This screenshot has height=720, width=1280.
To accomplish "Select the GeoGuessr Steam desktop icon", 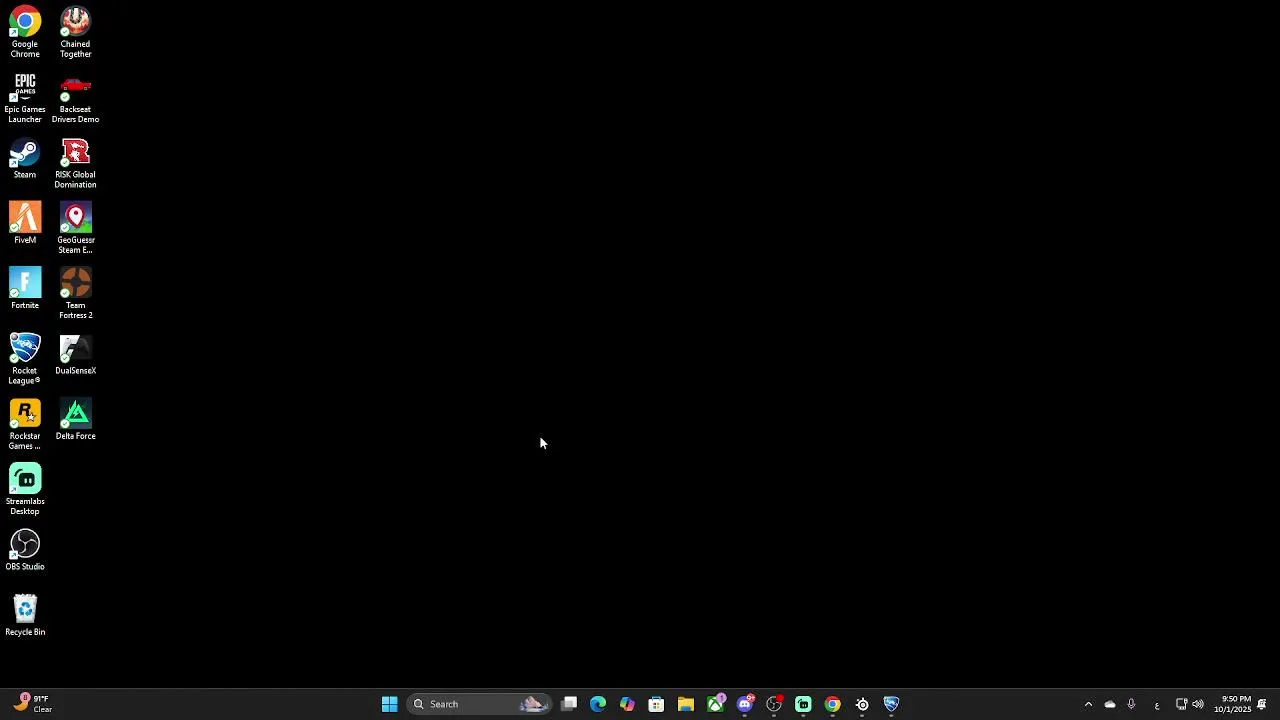I will [75, 228].
